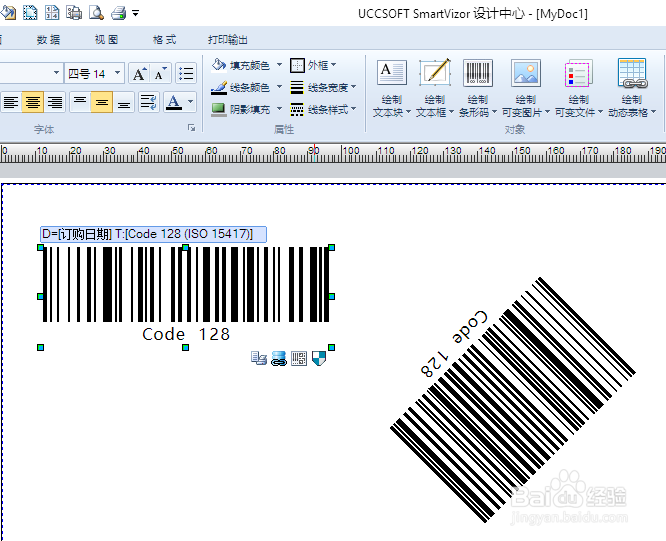
Task: Click the 线条颜色 line color button
Action: click(x=240, y=87)
